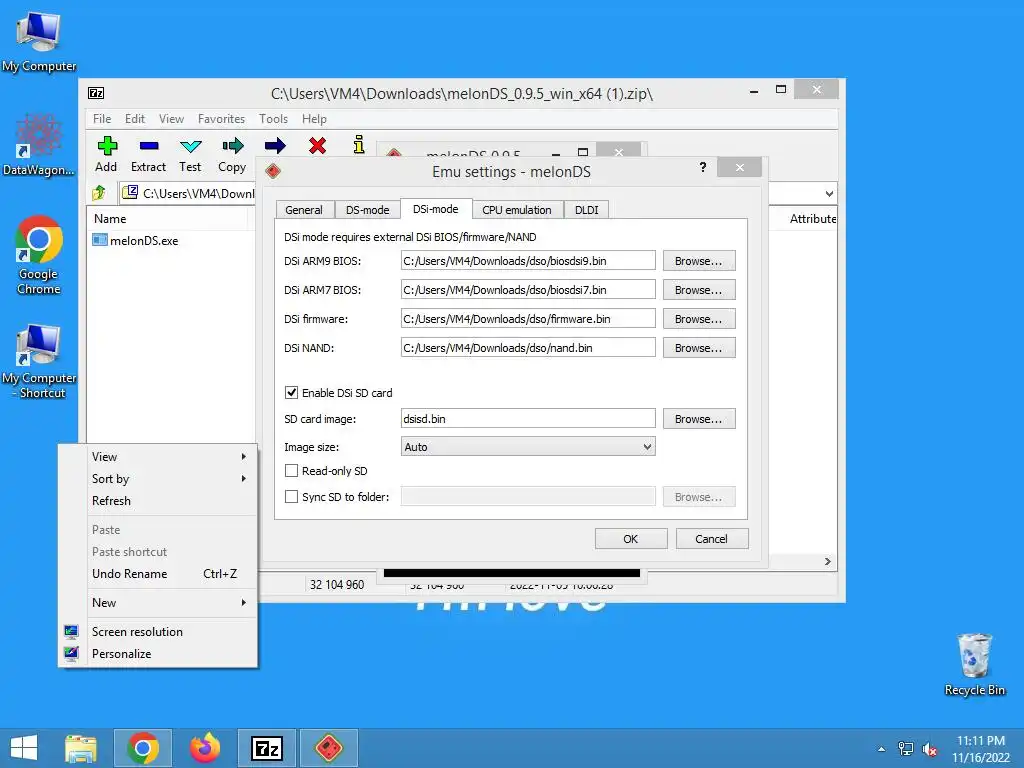Select the melonDS.exe file icon in list

(x=100, y=240)
